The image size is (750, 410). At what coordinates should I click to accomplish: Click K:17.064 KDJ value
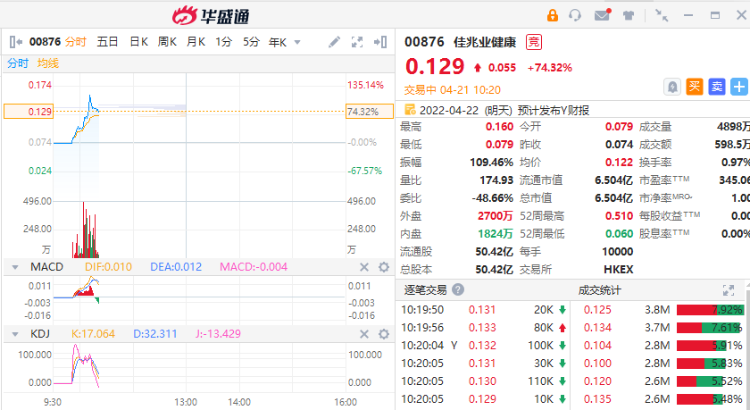(93, 334)
